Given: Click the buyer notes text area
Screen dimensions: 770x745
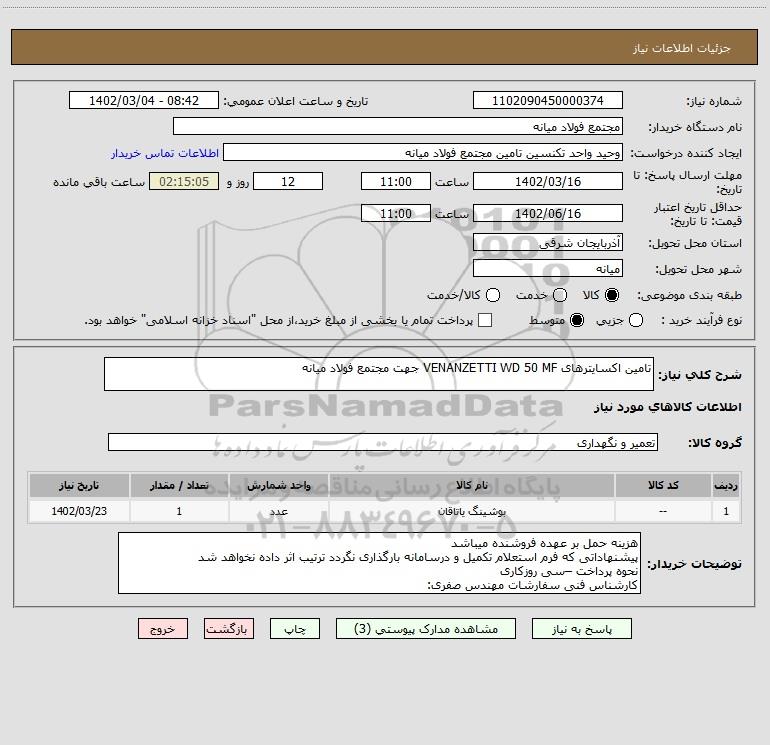Looking at the screenshot, I should [x=379, y=563].
